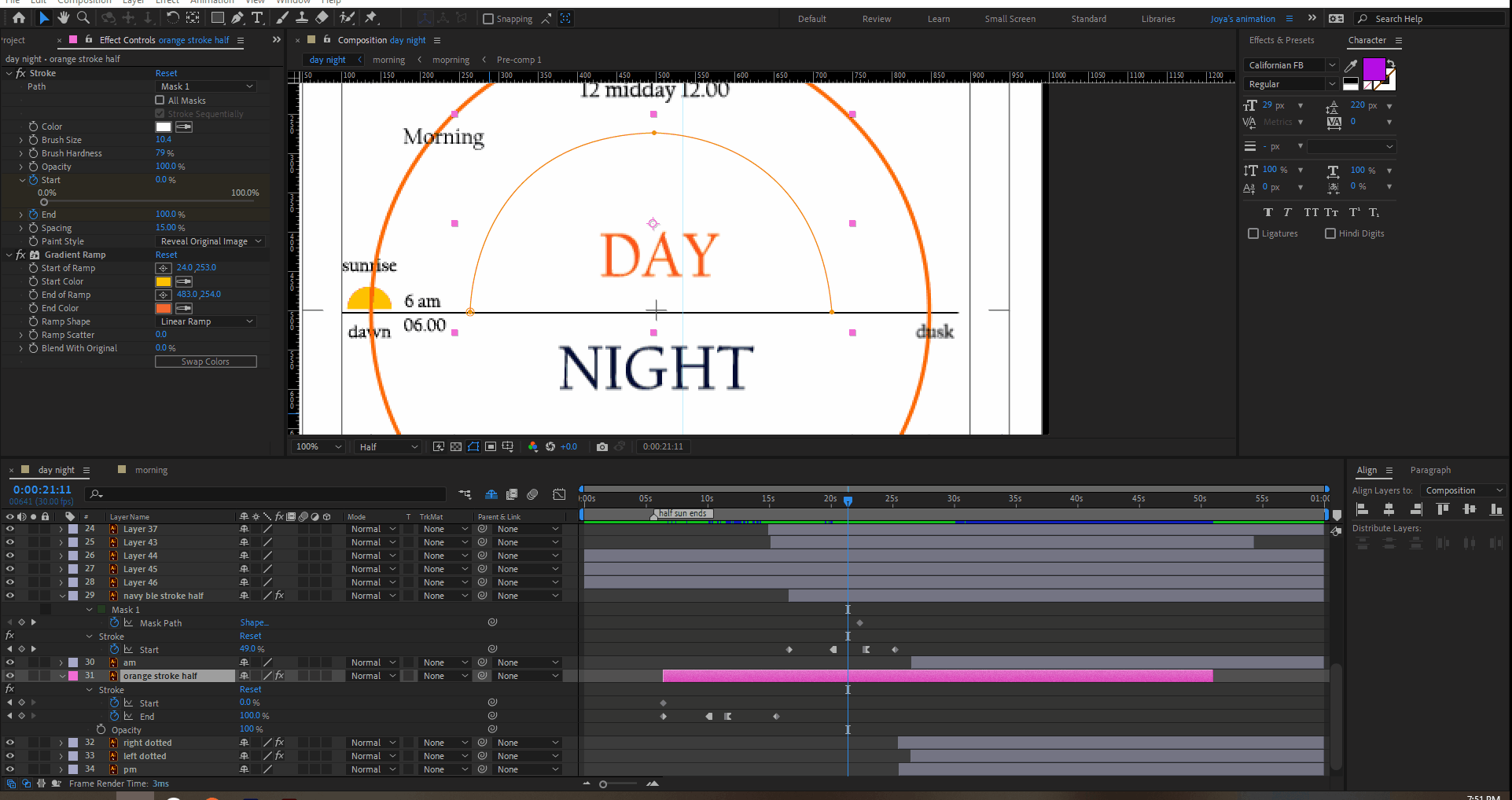
Task: Swap fill and stroke colors arrow
Action: (1391, 64)
